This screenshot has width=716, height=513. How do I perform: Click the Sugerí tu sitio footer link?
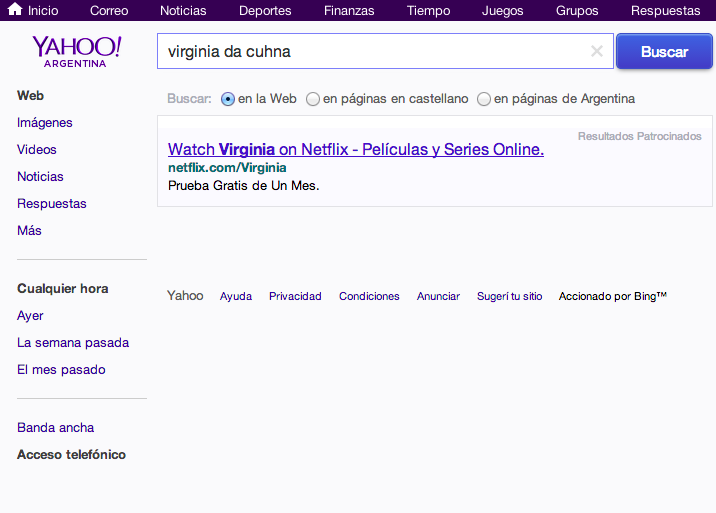pos(510,296)
